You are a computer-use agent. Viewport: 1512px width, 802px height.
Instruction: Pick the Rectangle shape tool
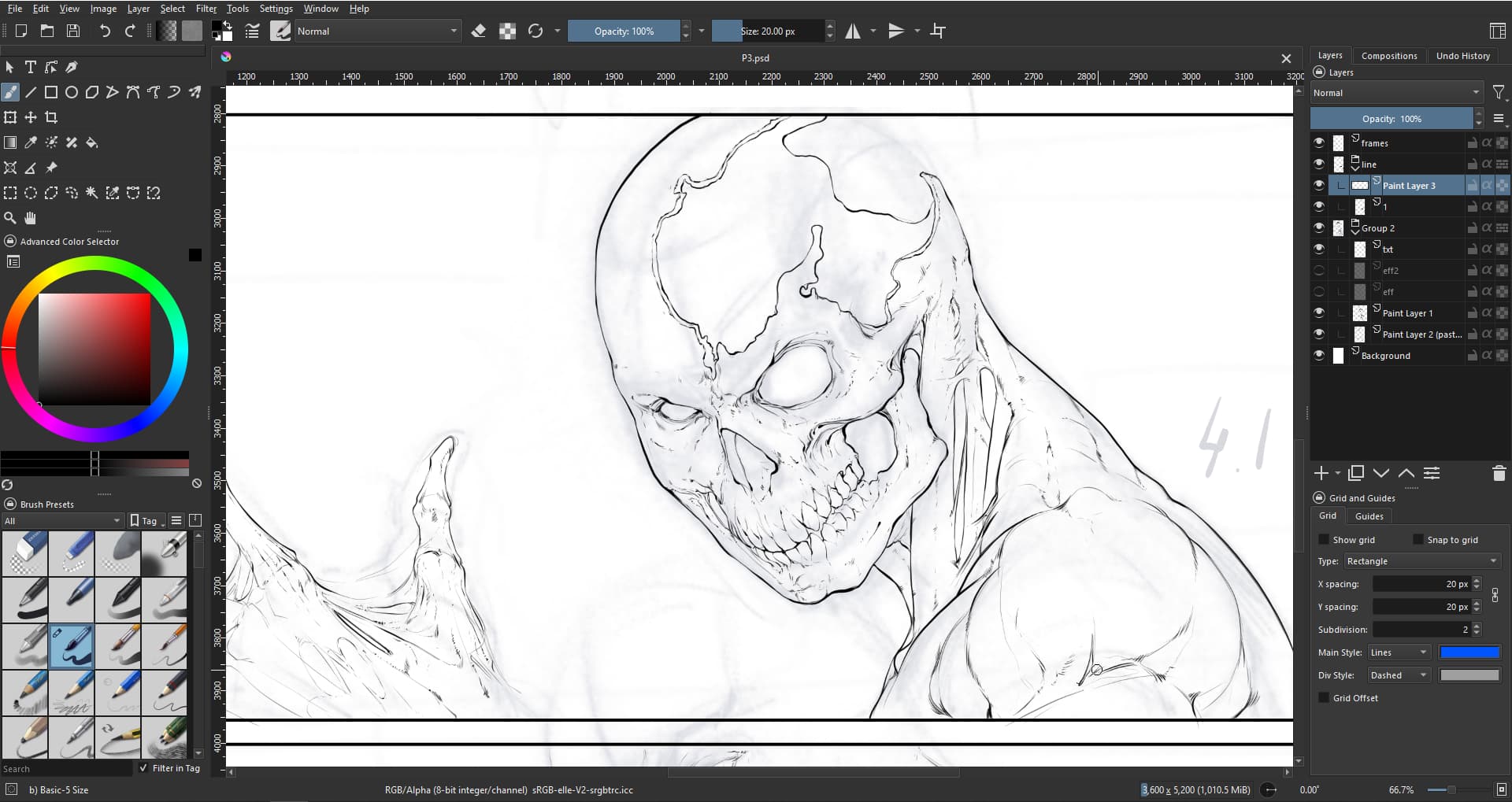point(51,92)
